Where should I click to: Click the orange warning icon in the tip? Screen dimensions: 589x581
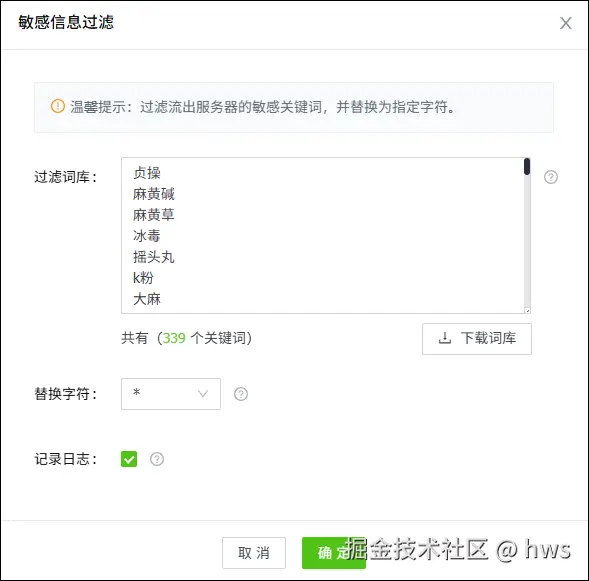pyautogui.click(x=57, y=106)
